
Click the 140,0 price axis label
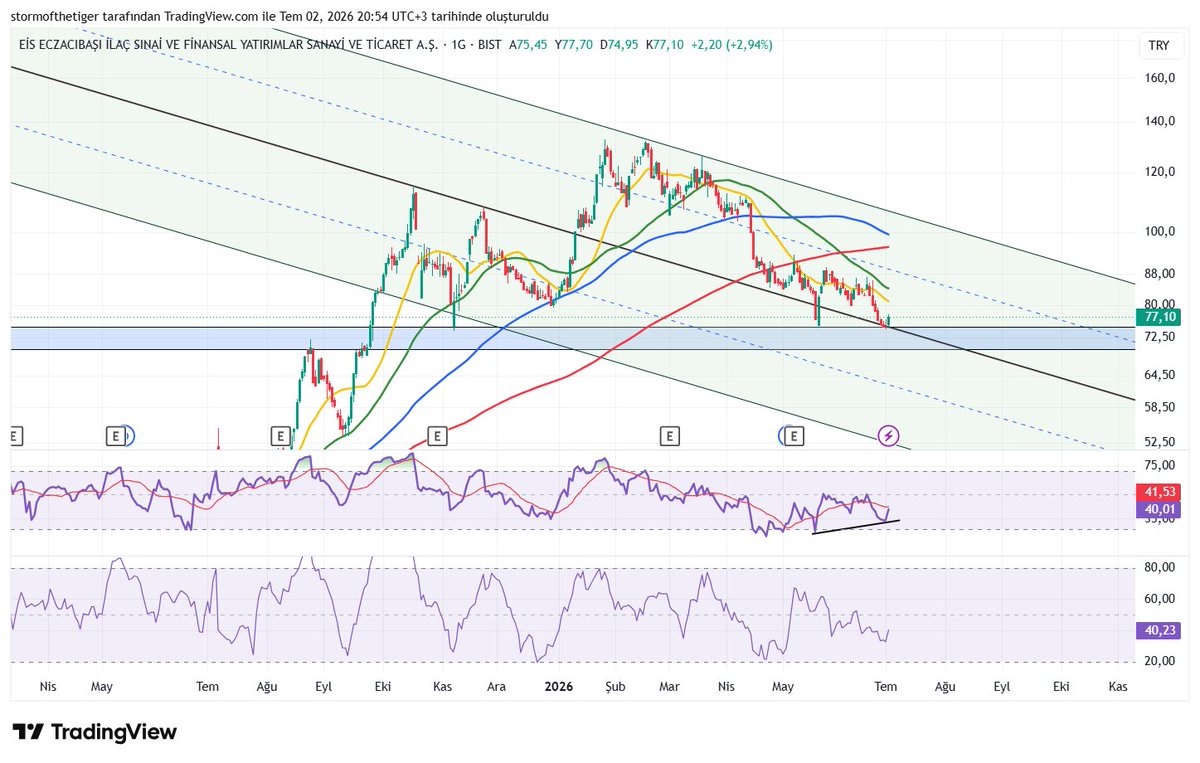tap(1160, 122)
